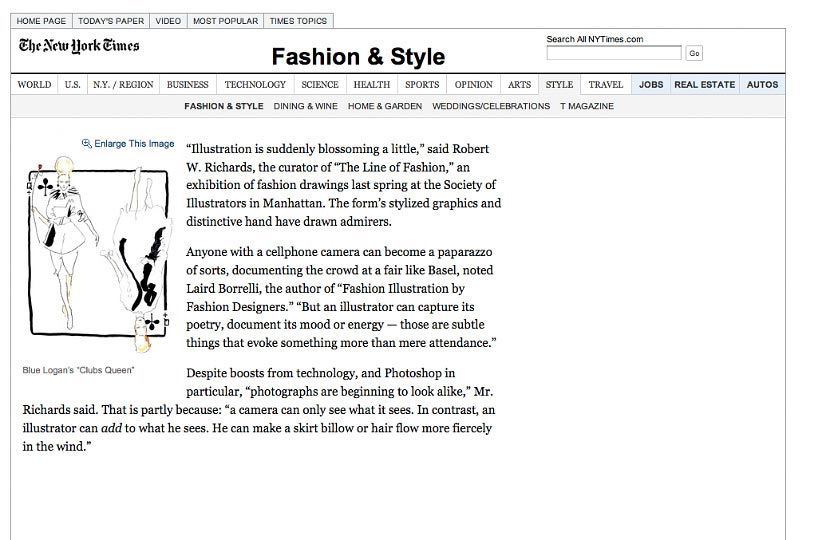Click The New York Times logo
Screen dimensions: 834x540
tap(79, 46)
